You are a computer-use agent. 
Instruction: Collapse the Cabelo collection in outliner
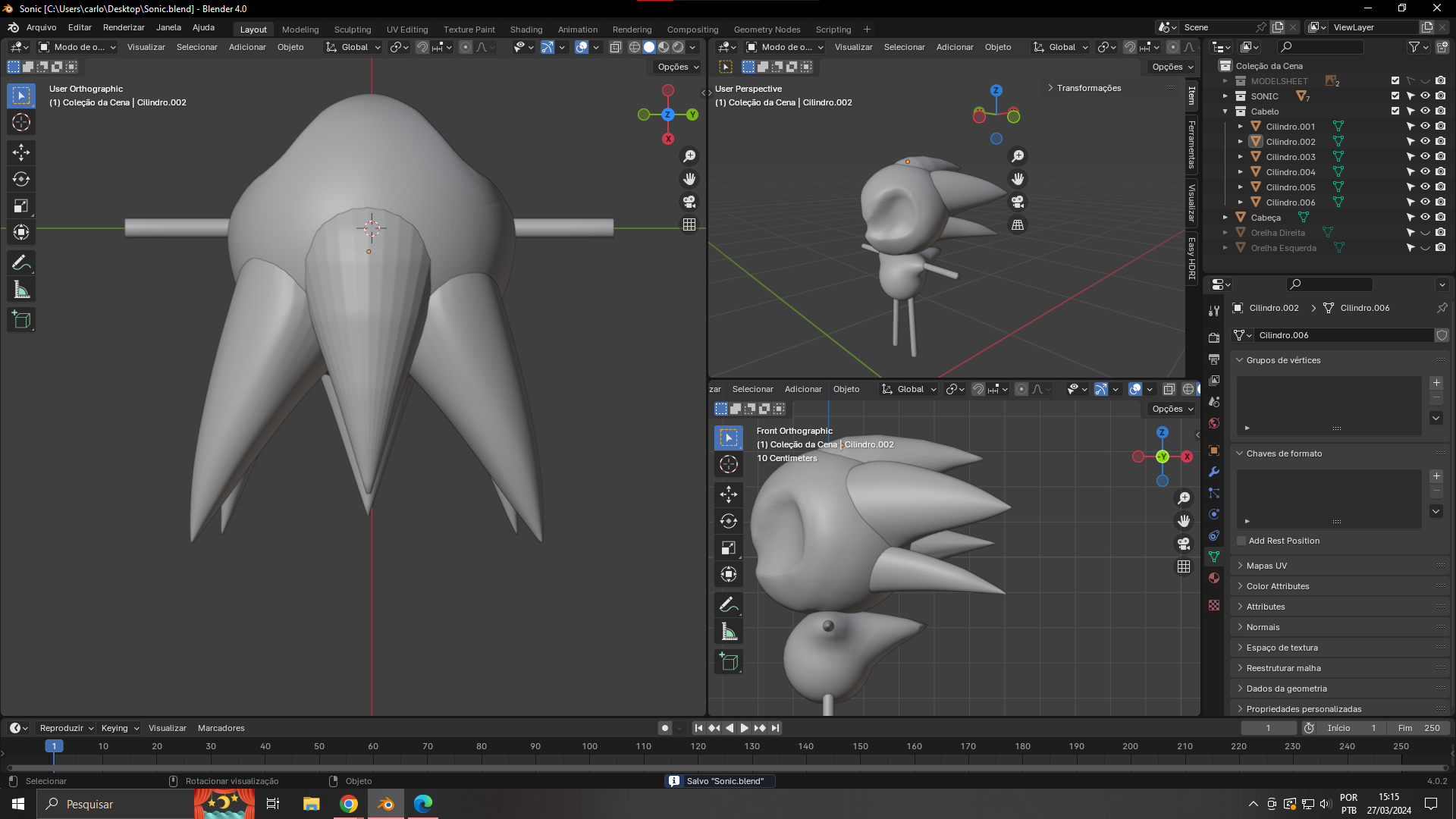(x=1225, y=111)
